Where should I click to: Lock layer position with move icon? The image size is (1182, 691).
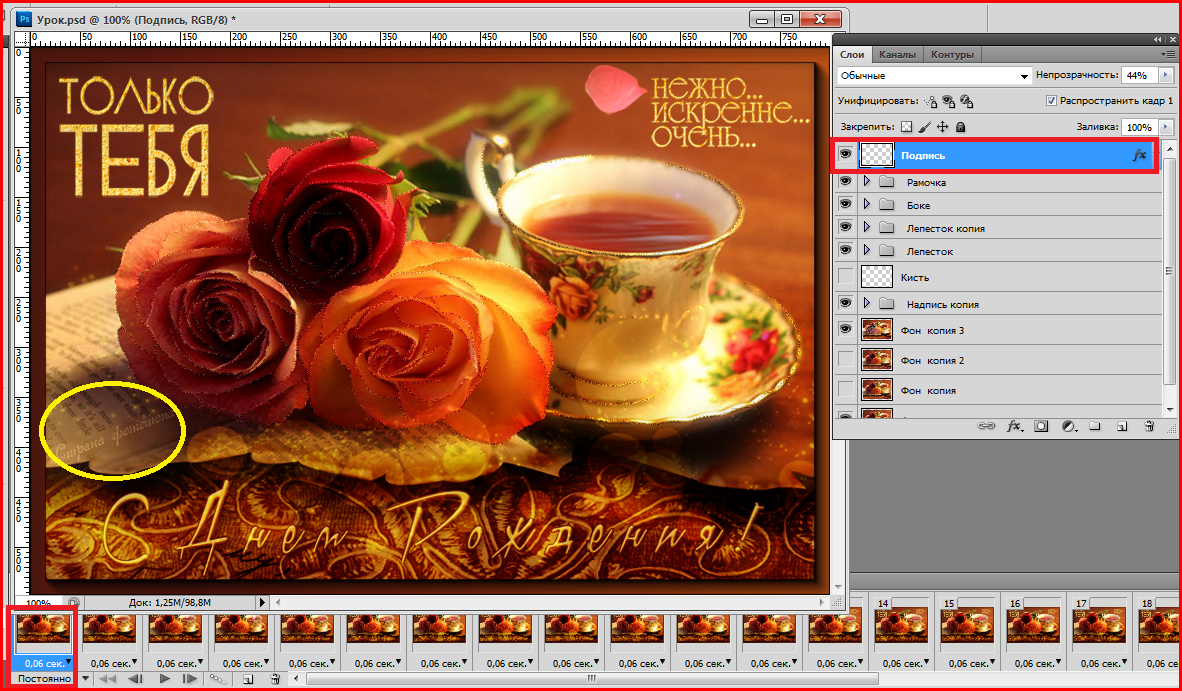click(942, 127)
